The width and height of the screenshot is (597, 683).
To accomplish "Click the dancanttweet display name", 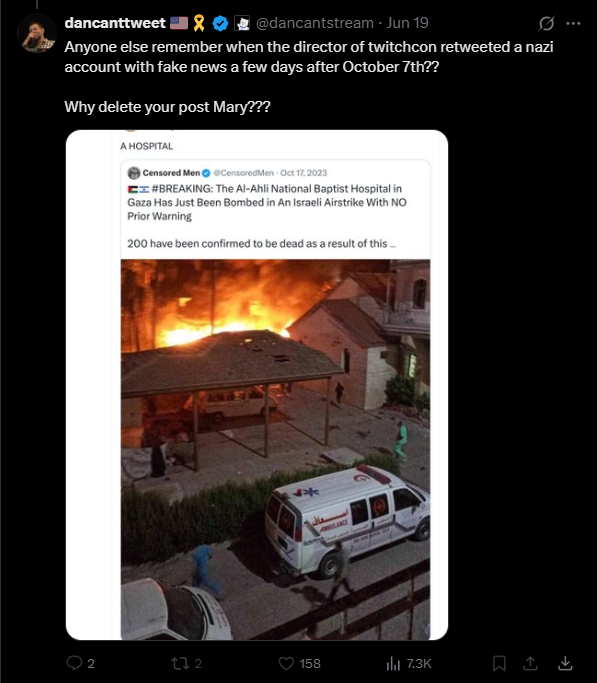I will coord(115,23).
